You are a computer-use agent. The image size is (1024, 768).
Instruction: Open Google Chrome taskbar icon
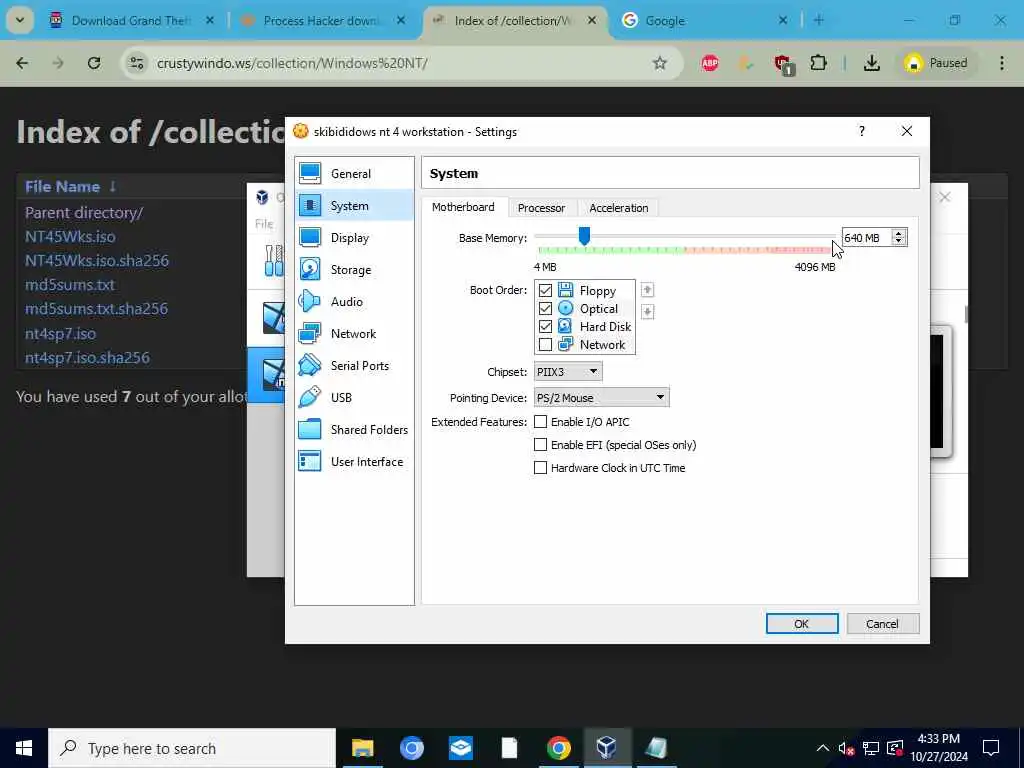click(x=558, y=747)
